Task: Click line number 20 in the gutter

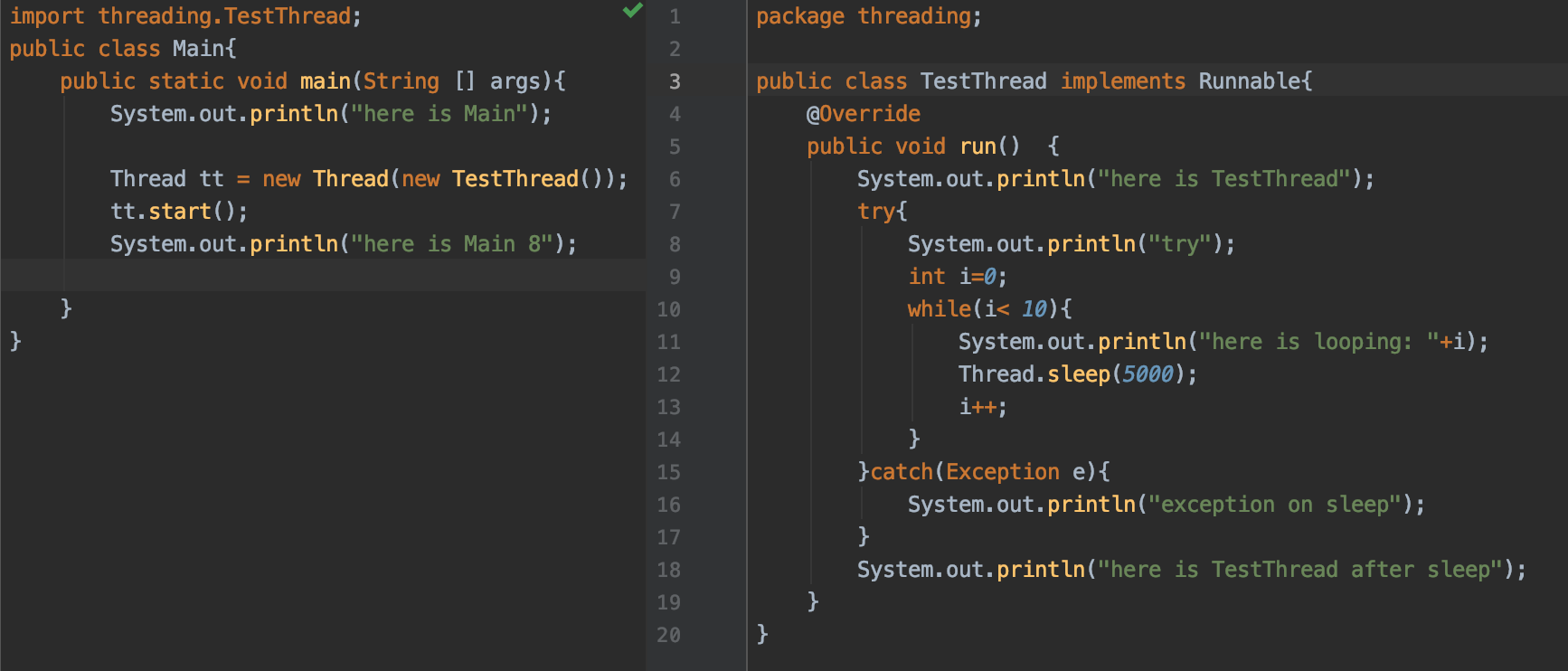Action: (x=669, y=635)
